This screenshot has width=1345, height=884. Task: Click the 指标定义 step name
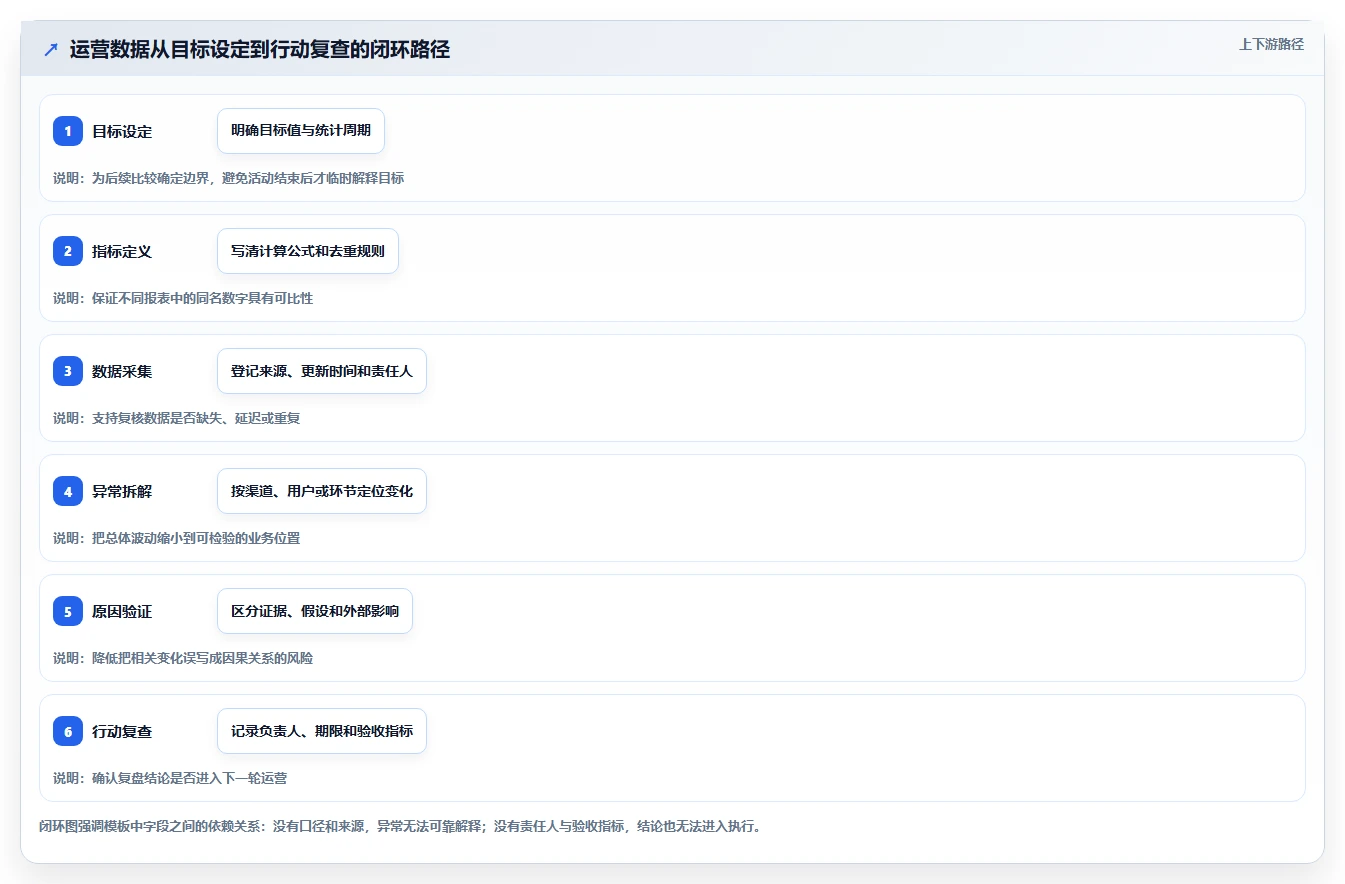(x=122, y=251)
